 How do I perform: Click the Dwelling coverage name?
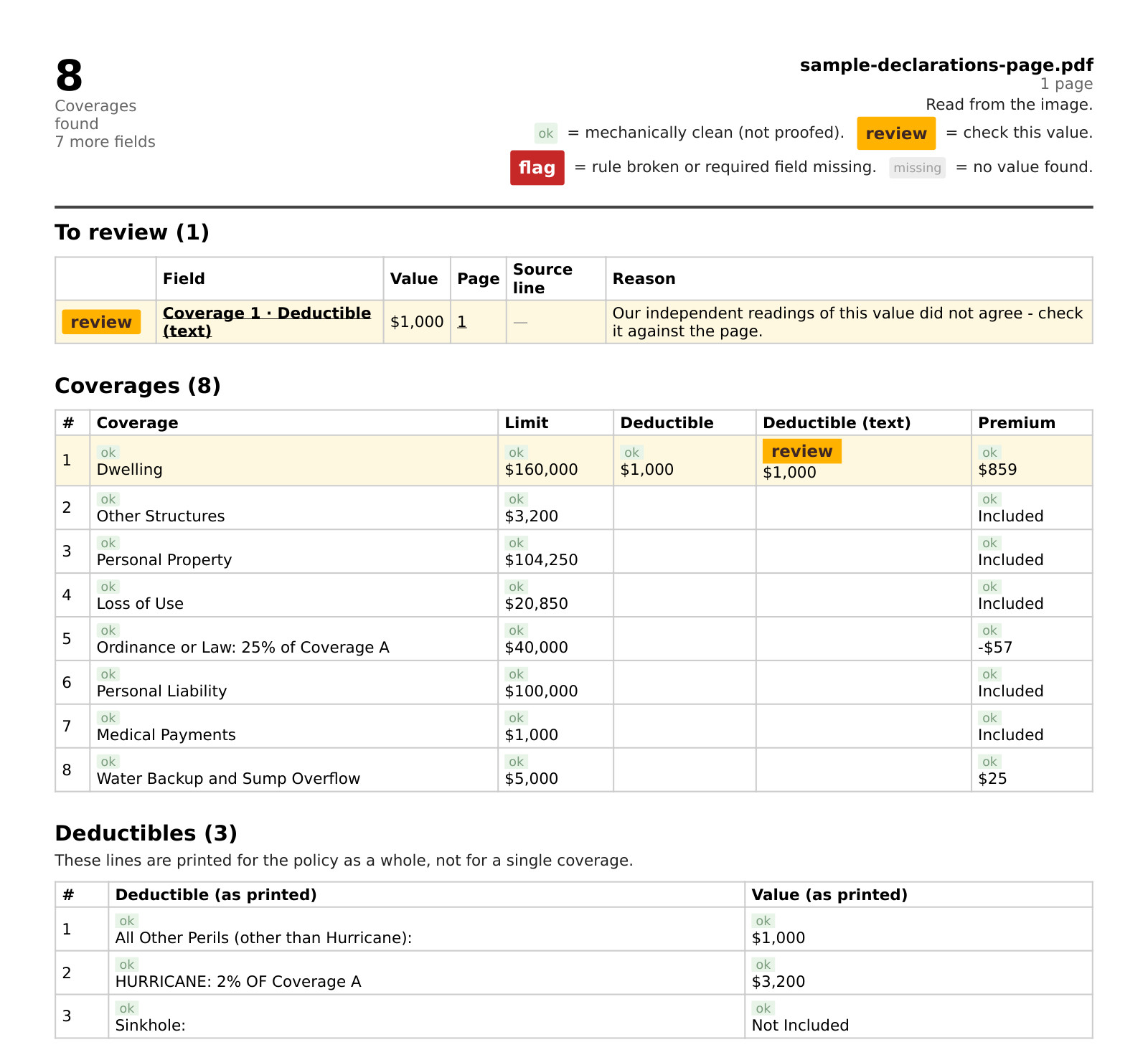pos(130,470)
